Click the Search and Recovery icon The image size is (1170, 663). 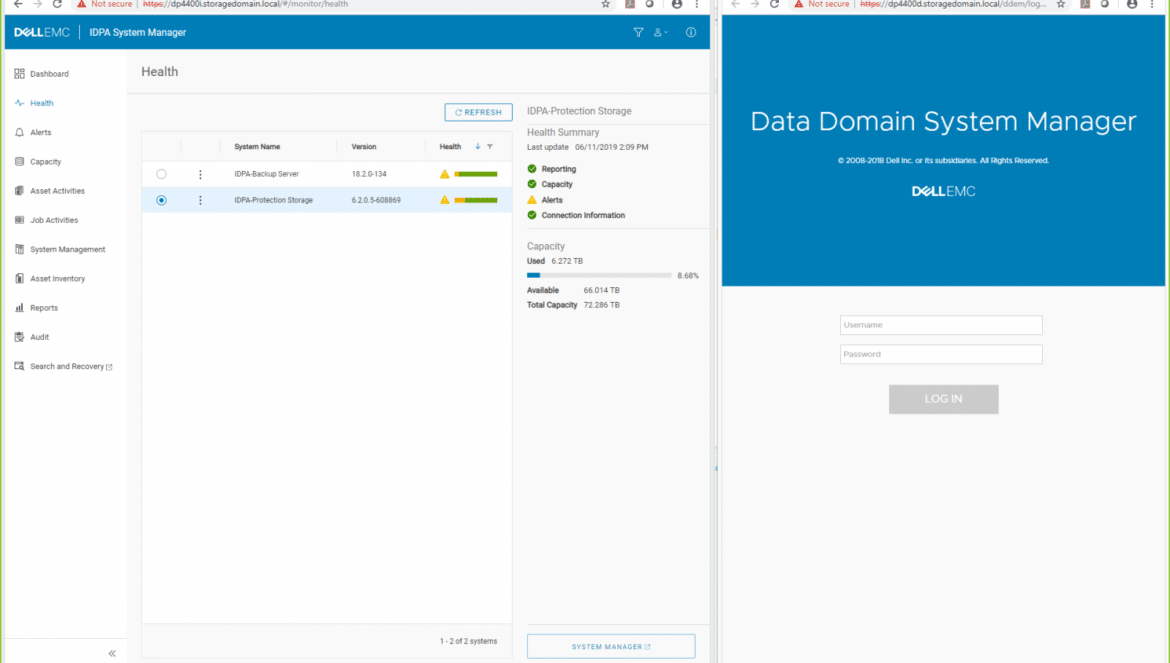tap(19, 366)
